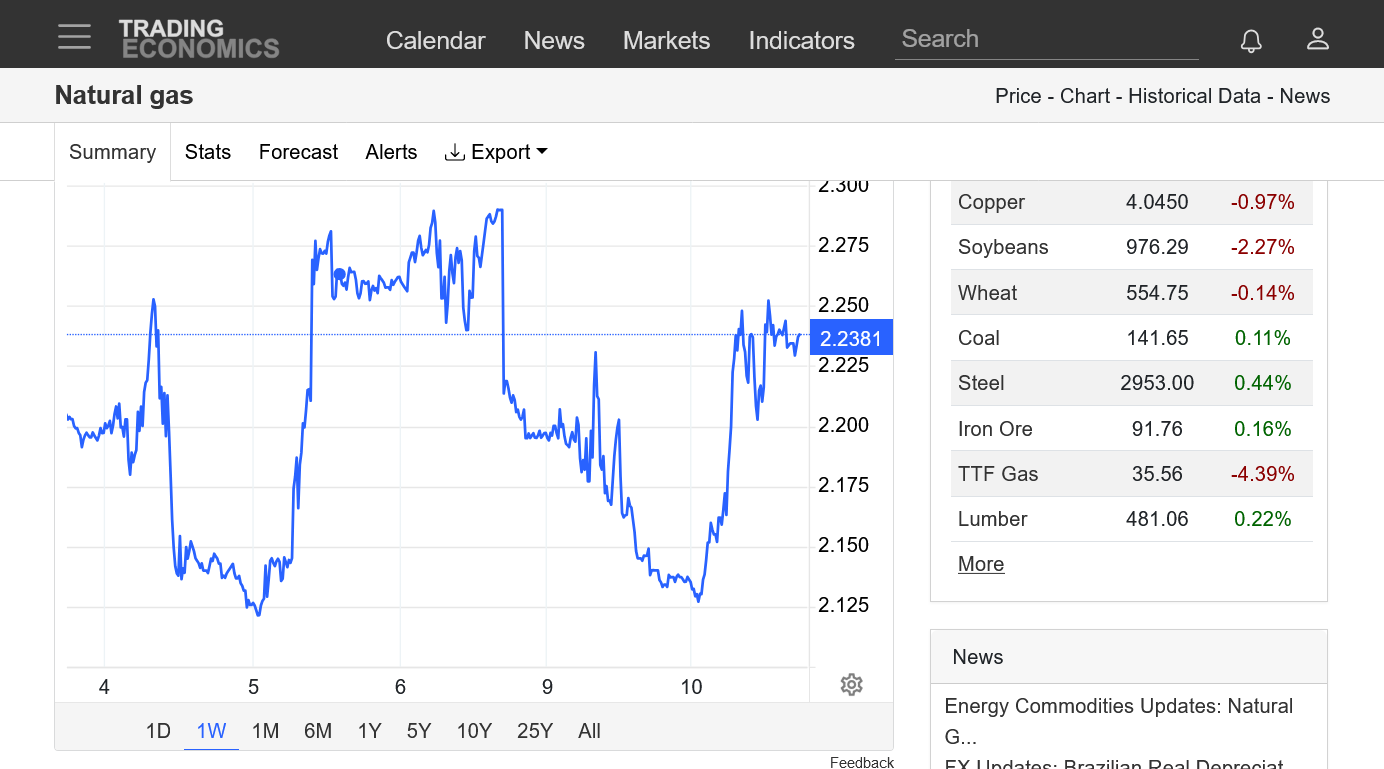This screenshot has height=769, width=1384.
Task: Expand the Export dropdown
Action: click(497, 152)
